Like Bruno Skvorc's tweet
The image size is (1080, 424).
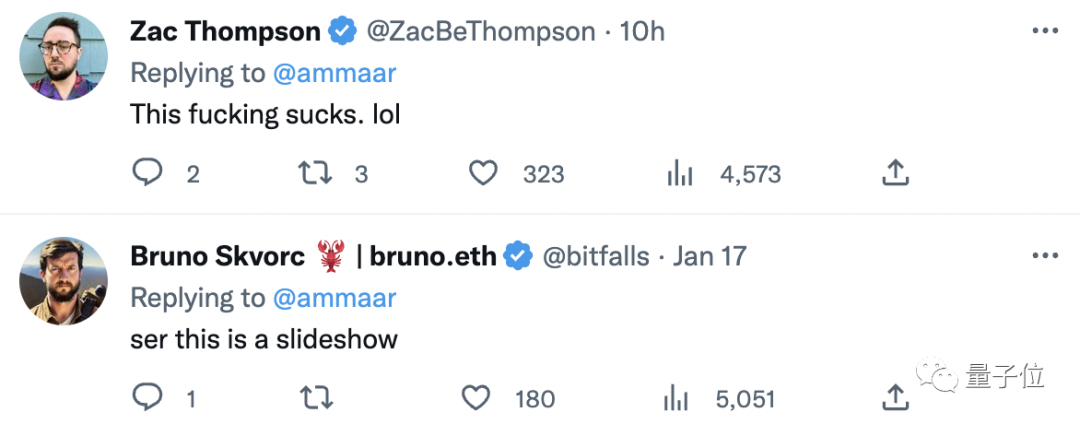(476, 399)
